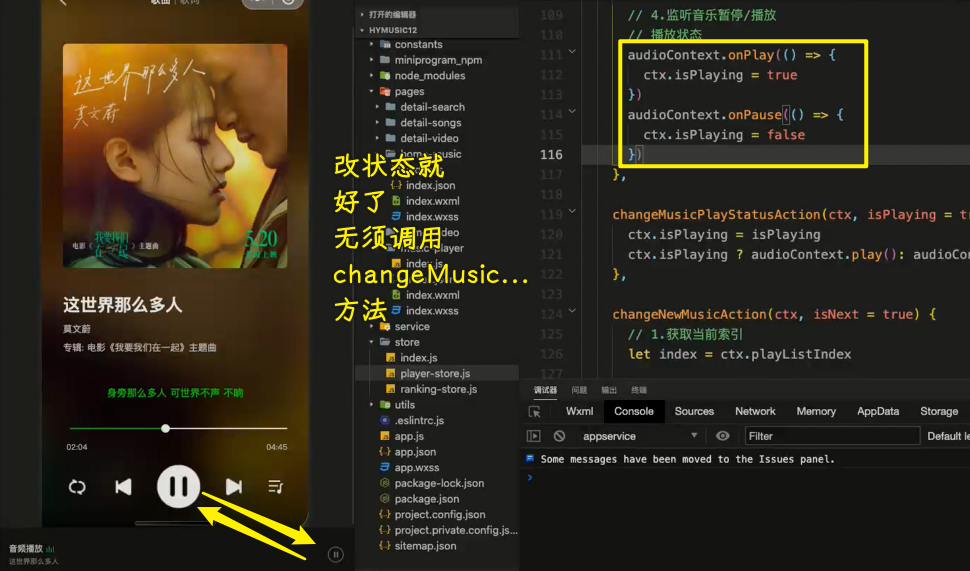Viewport: 970px width, 571px height.
Task: Go back to the previous track
Action: (x=123, y=487)
